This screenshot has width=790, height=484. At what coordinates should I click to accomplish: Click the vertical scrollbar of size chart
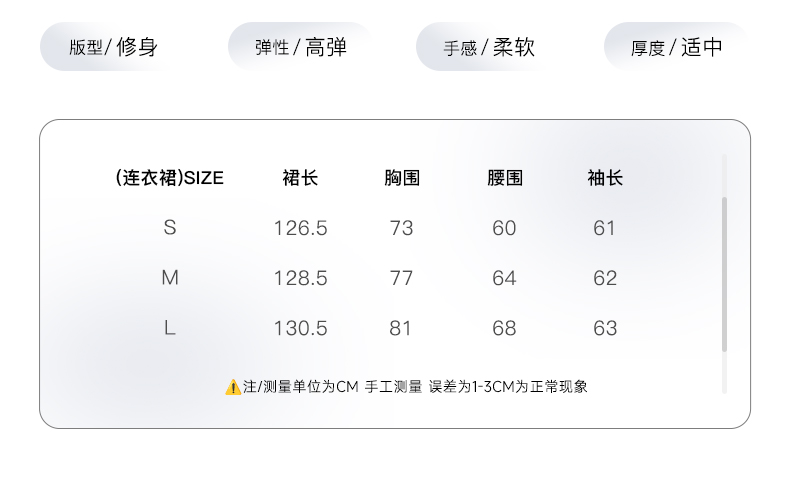(x=724, y=273)
